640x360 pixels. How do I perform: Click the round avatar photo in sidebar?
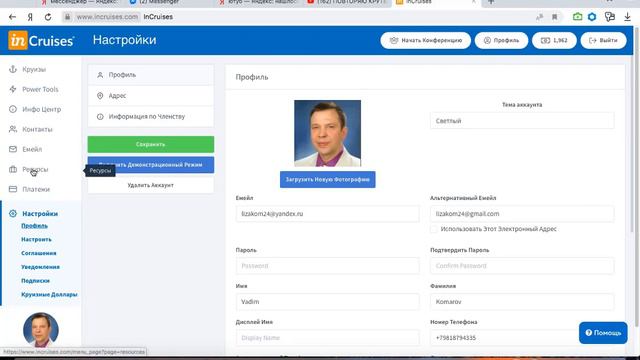tap(41, 330)
